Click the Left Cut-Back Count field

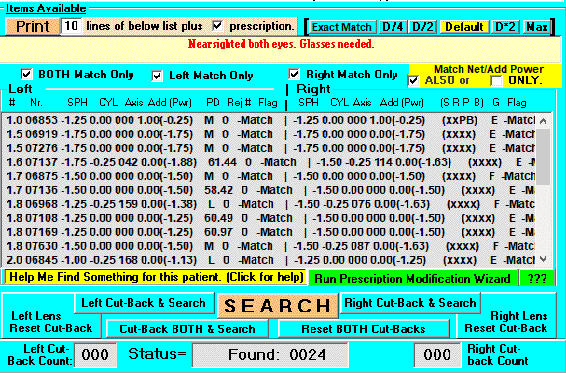[x=95, y=355]
